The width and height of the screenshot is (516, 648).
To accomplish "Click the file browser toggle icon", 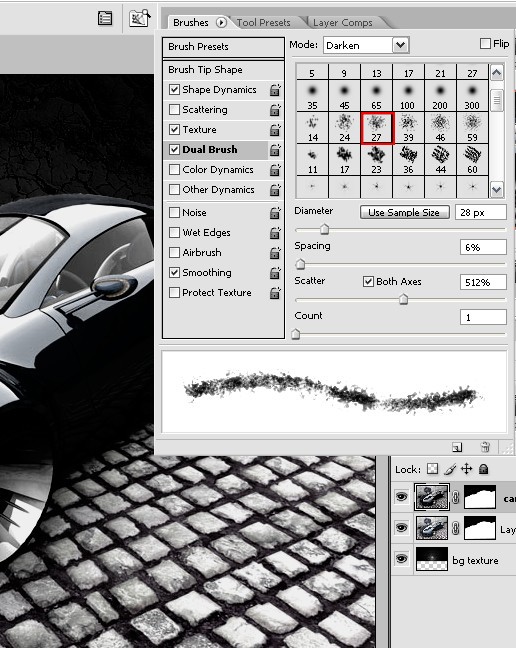I will click(x=139, y=18).
